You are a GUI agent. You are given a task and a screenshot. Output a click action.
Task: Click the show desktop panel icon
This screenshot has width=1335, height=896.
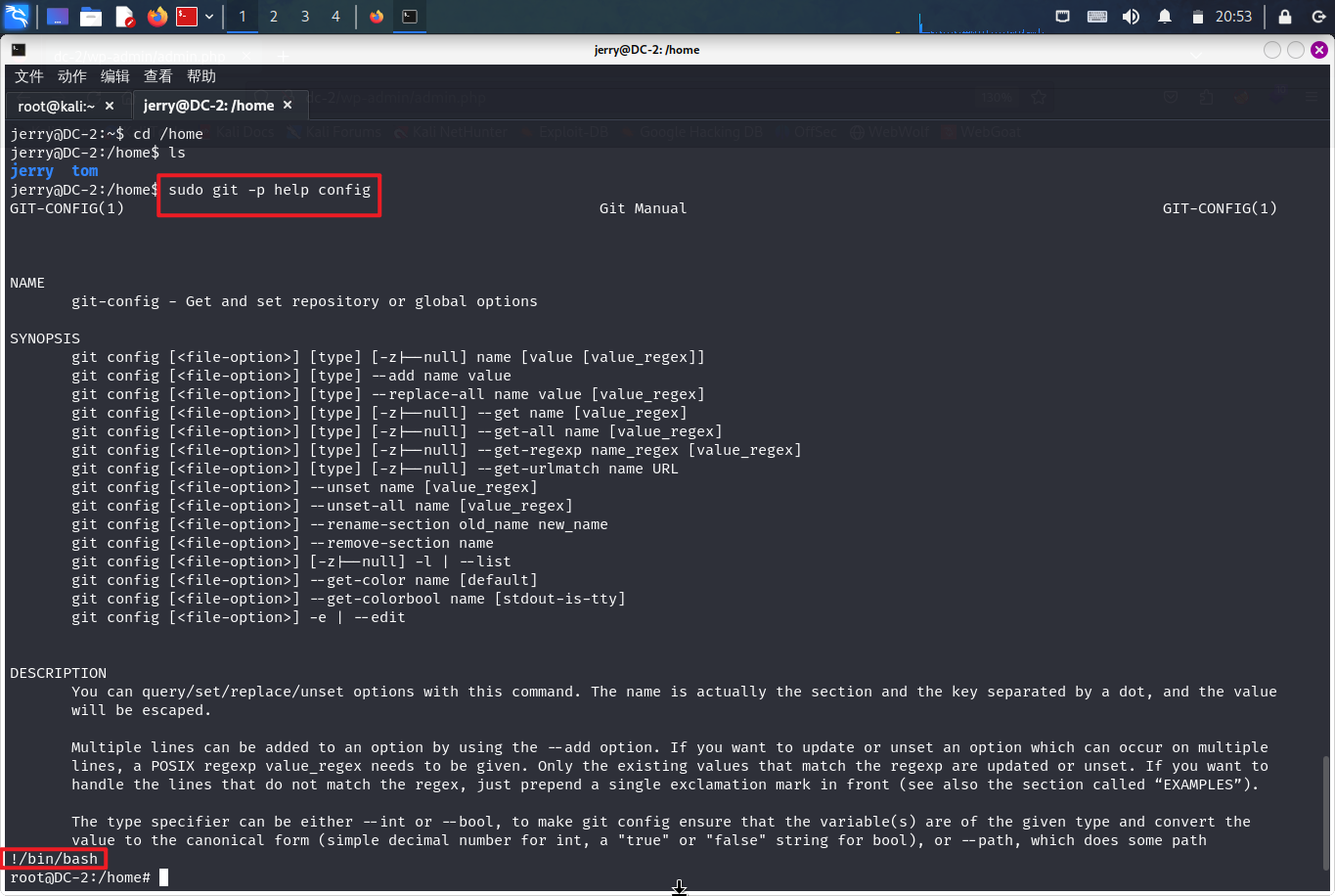(58, 17)
